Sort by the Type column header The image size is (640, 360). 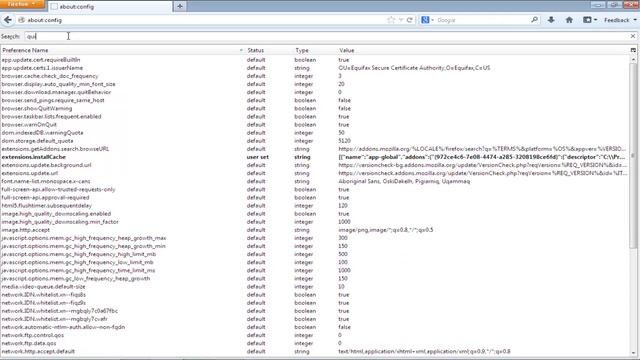[x=315, y=50]
